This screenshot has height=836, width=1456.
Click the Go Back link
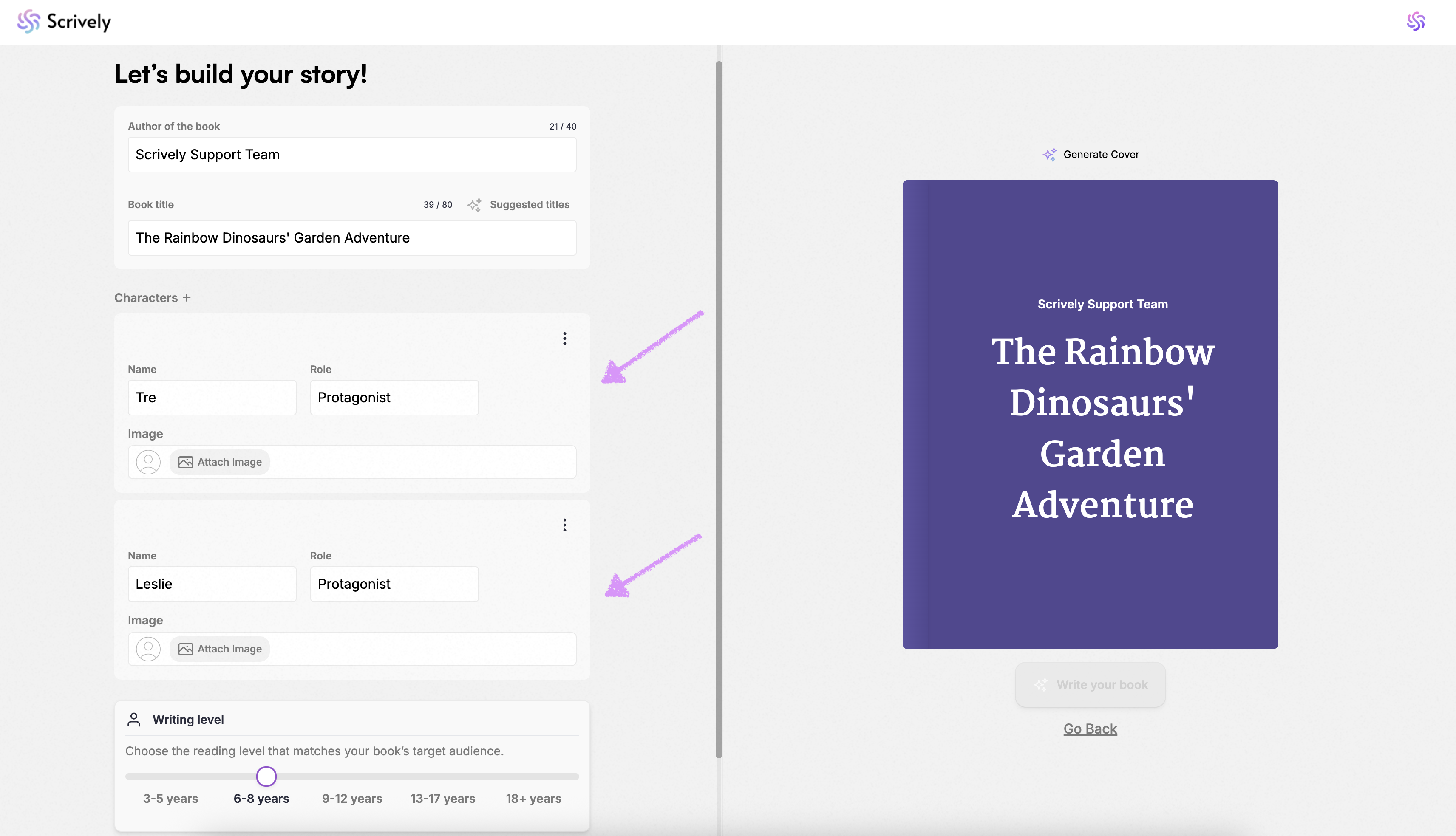click(1090, 729)
